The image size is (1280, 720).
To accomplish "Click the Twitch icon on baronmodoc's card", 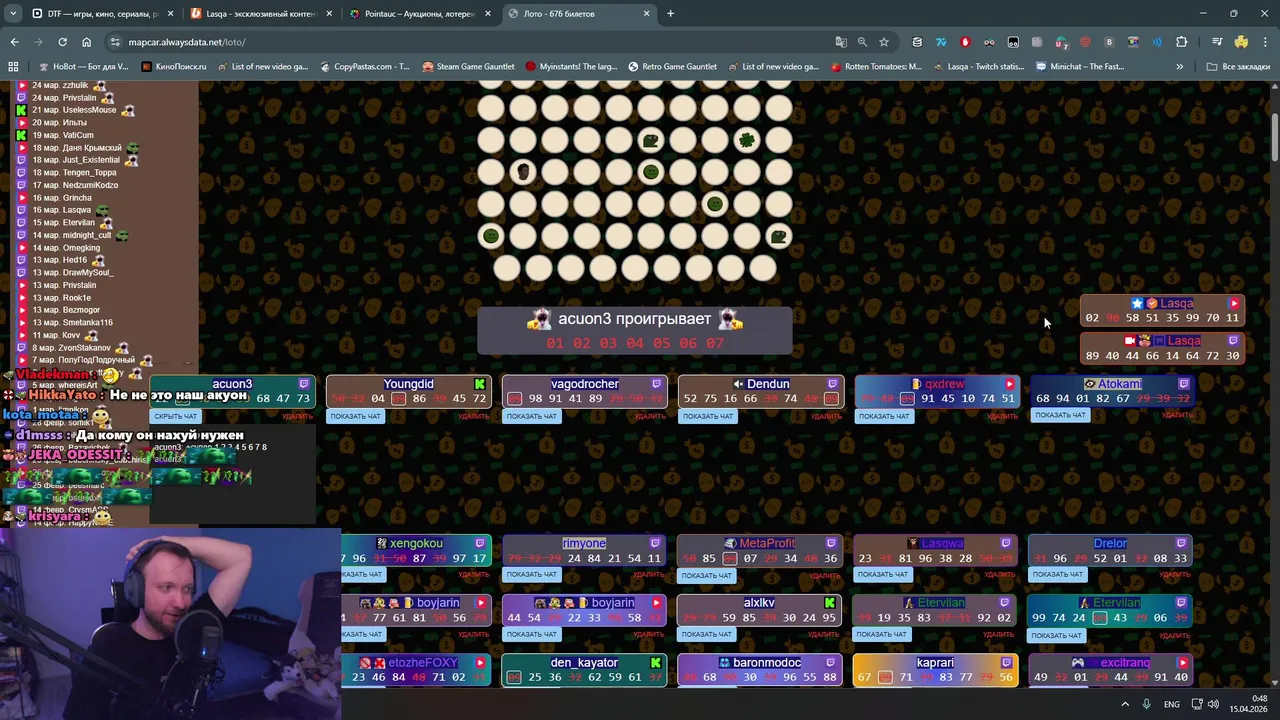I will click(830, 663).
